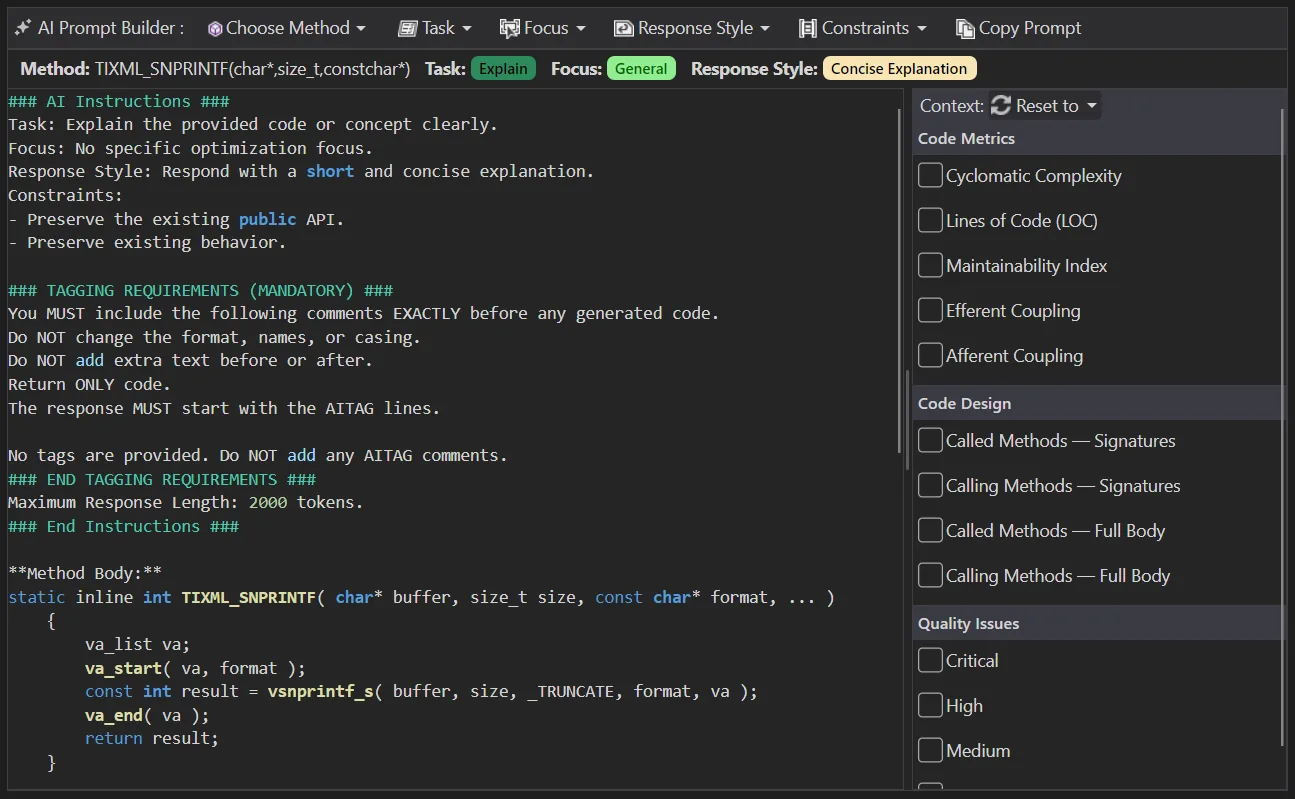
Task: Open the Constraints menu
Action: click(863, 28)
